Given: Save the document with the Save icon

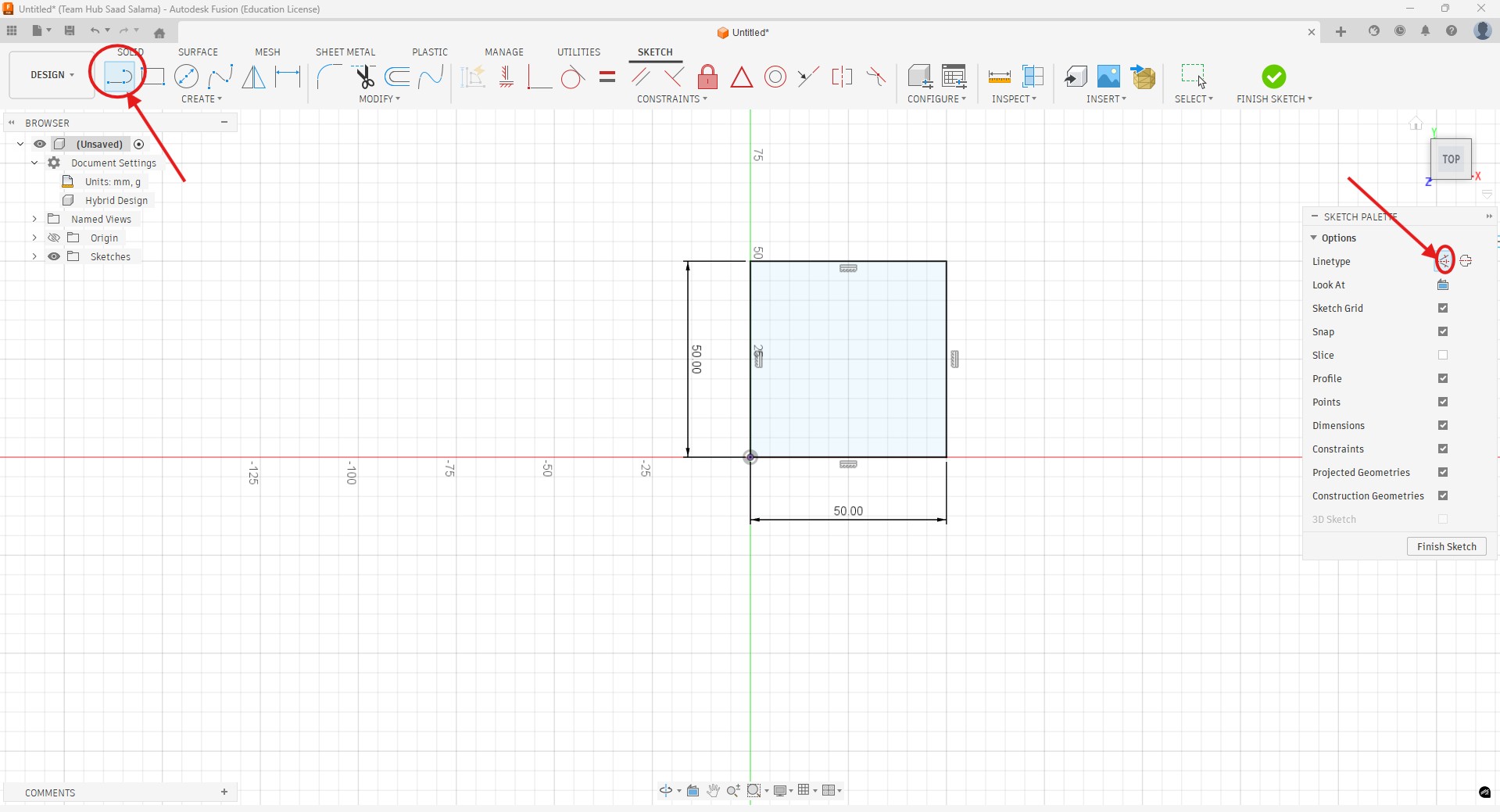Looking at the screenshot, I should coord(70,31).
